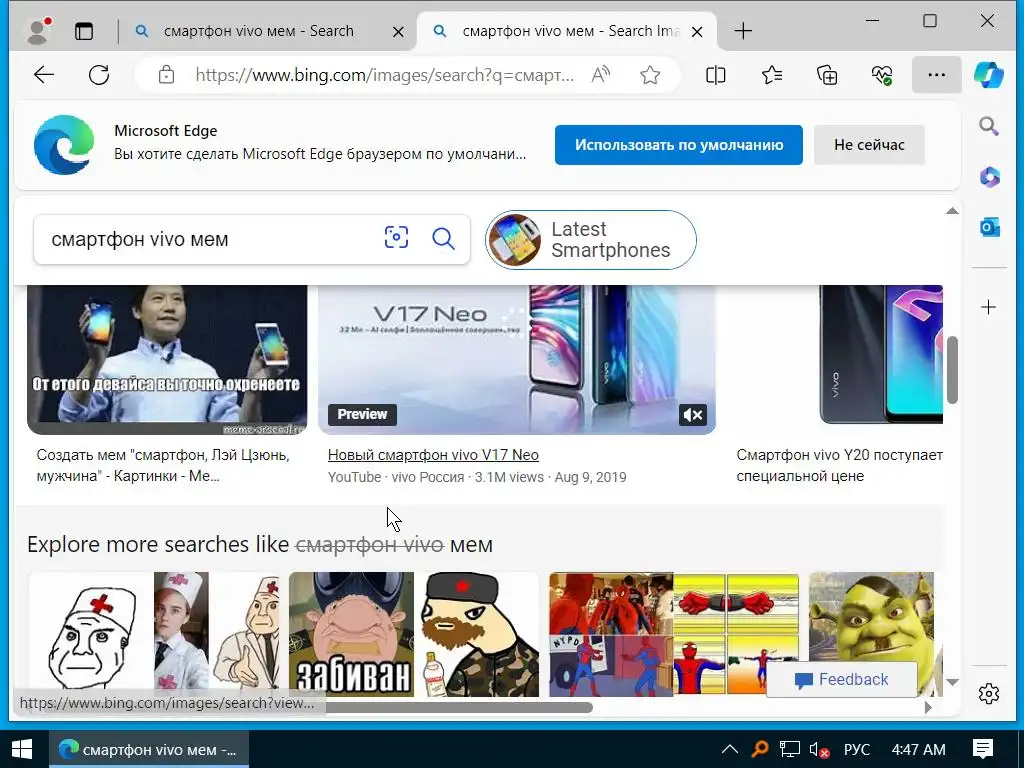The image size is (1024, 768).
Task: Click the scroll right arrow at bottom
Action: pyautogui.click(x=928, y=707)
